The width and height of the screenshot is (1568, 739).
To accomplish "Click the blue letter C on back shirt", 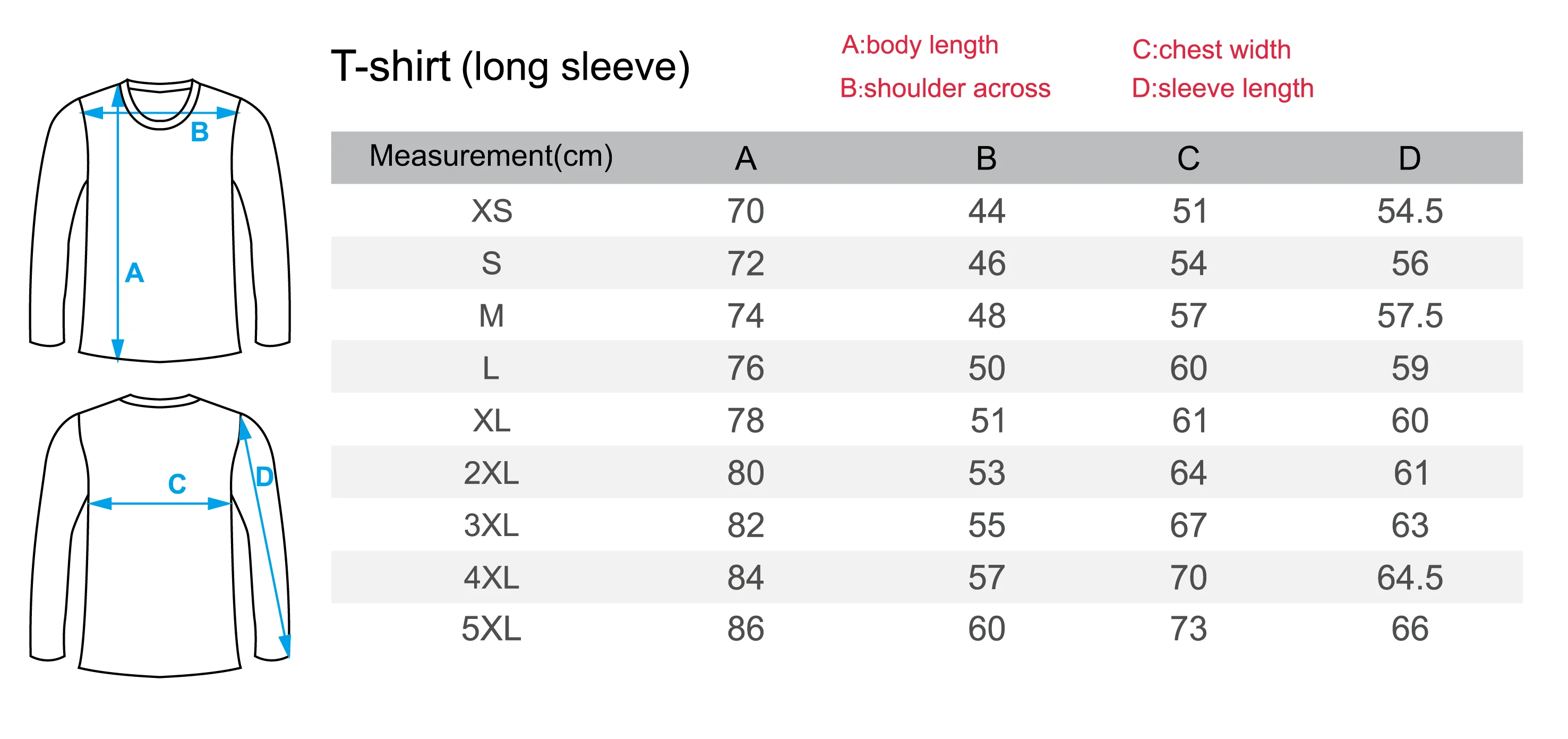I will point(177,485).
